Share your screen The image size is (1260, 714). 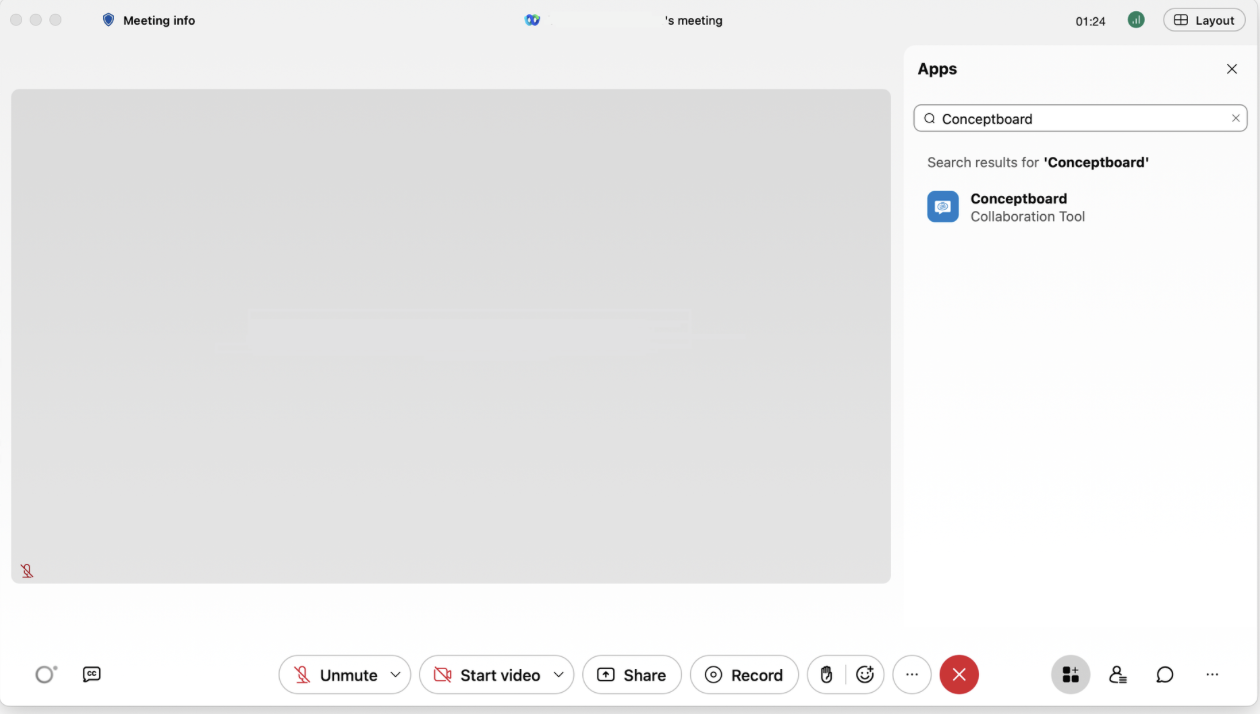632,674
